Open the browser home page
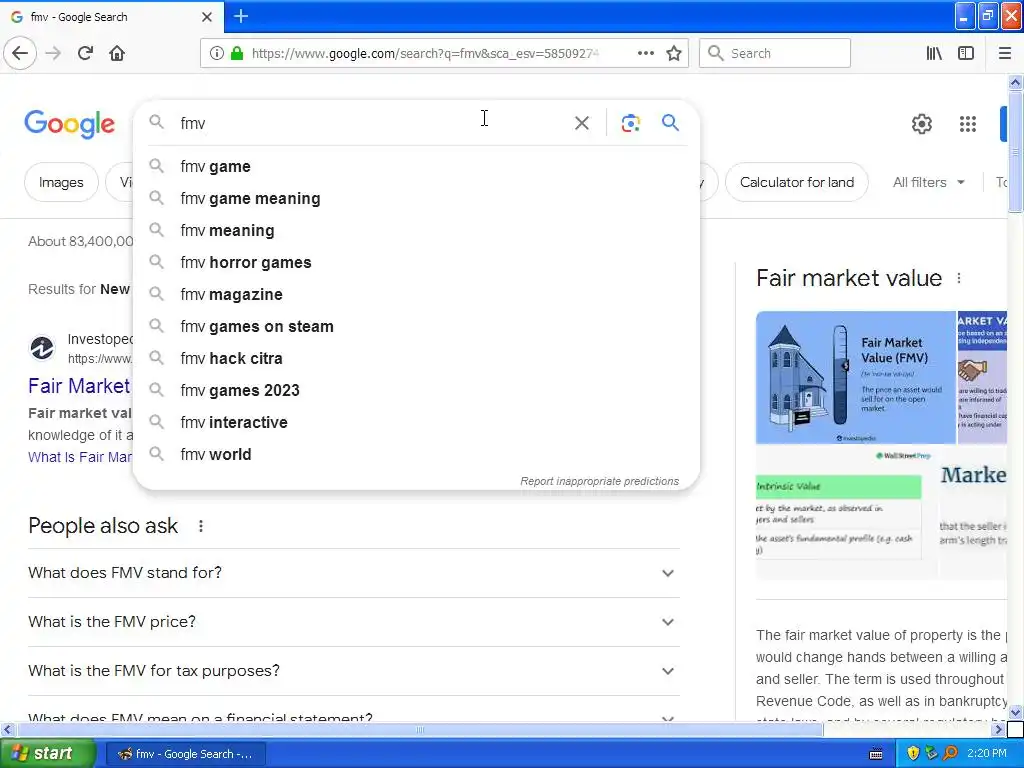The width and height of the screenshot is (1024, 768). pos(117,54)
